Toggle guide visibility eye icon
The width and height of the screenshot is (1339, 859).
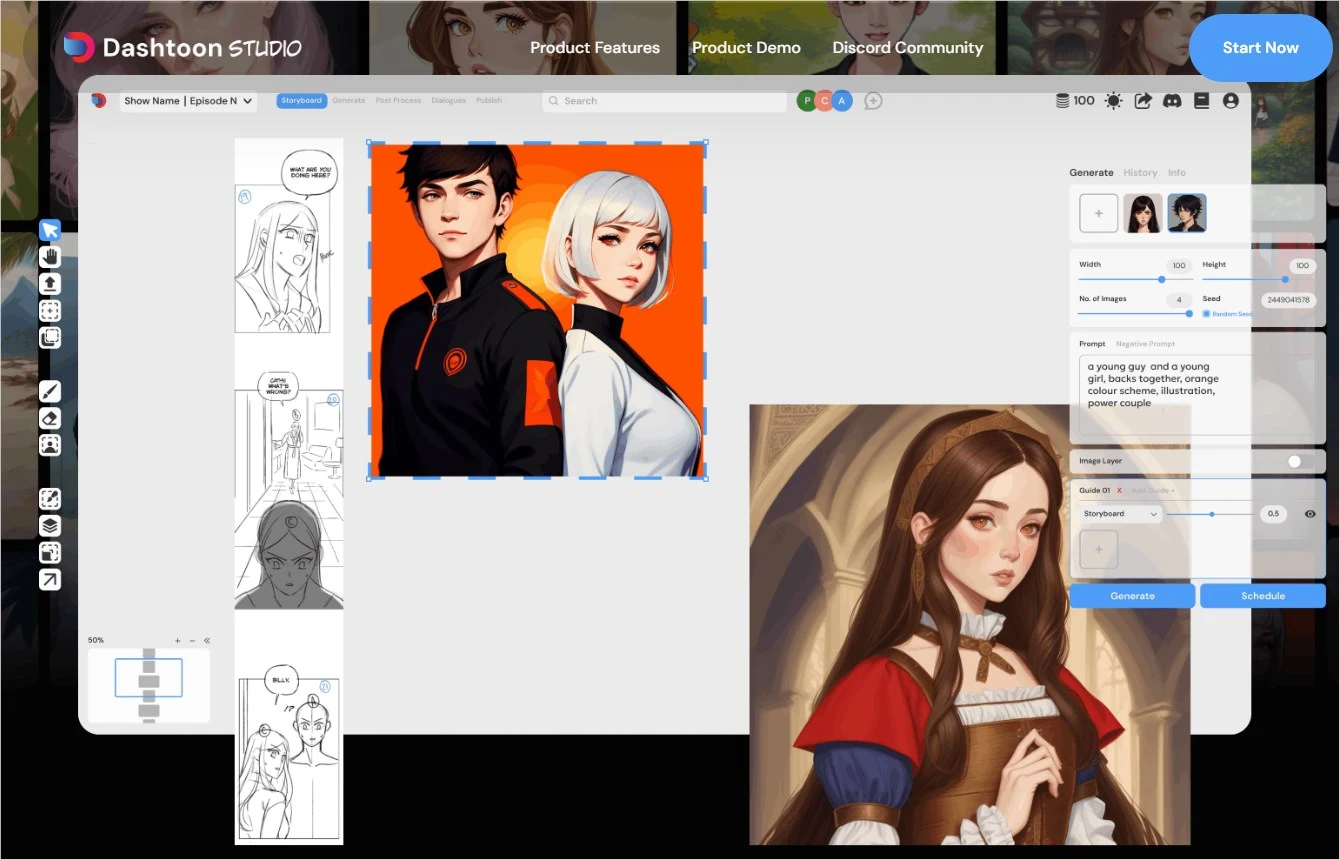click(x=1310, y=514)
